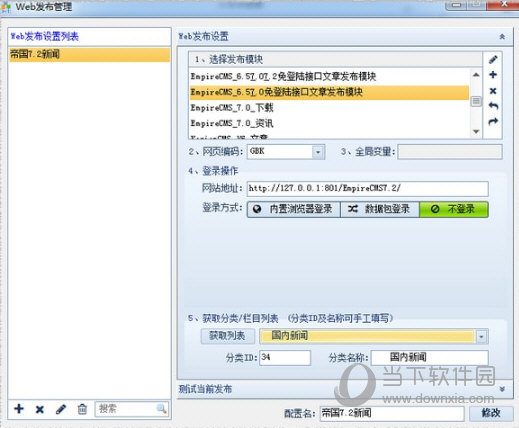Screen dimensions: 519x428
Task: Add a new Web发布 config with bottom-left plus
Action: coord(19,409)
